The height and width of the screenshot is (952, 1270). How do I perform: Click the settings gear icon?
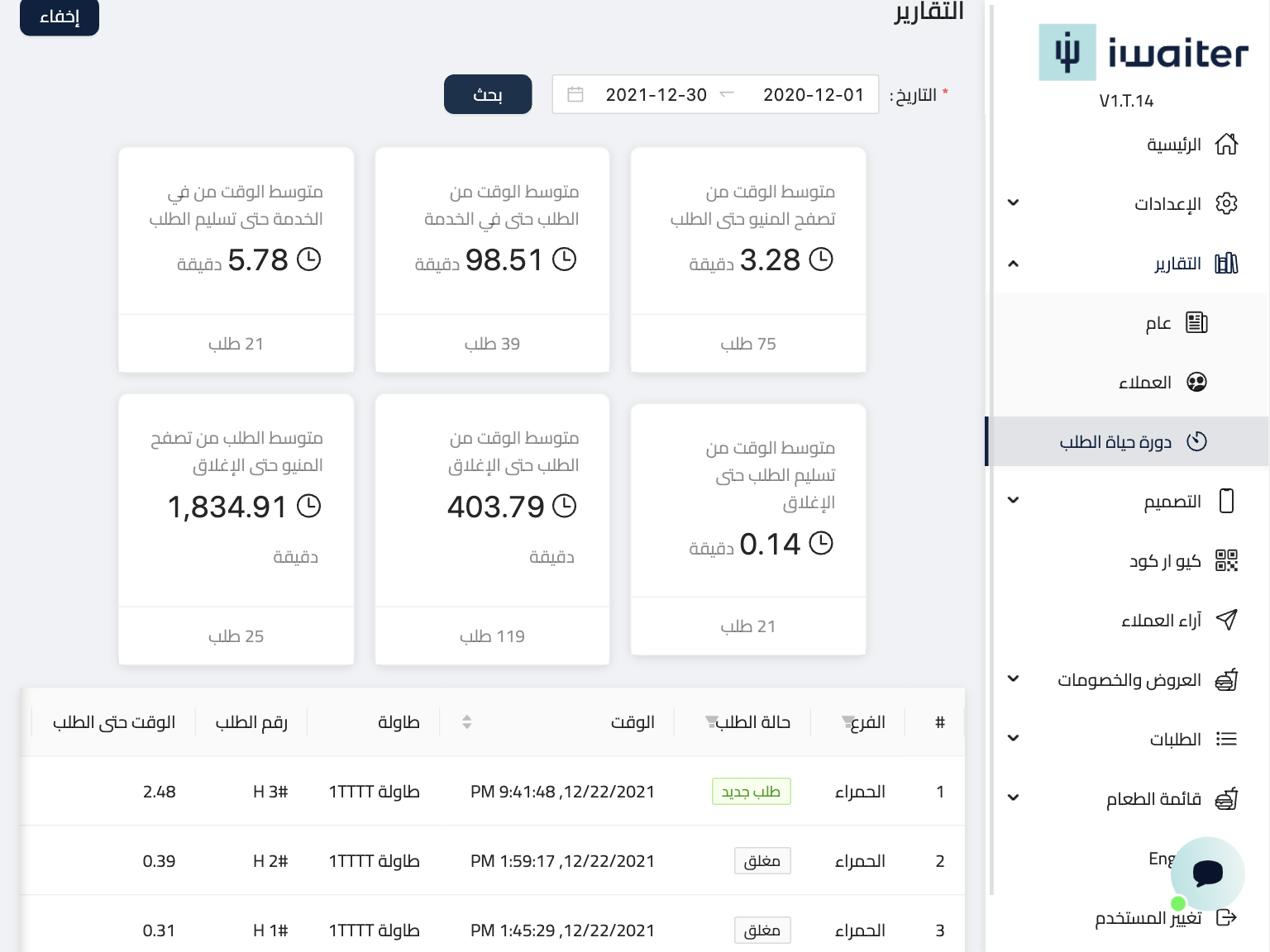[1226, 203]
